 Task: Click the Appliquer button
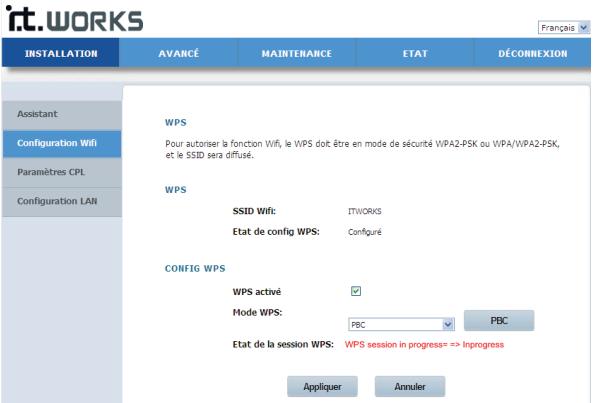coord(322,386)
